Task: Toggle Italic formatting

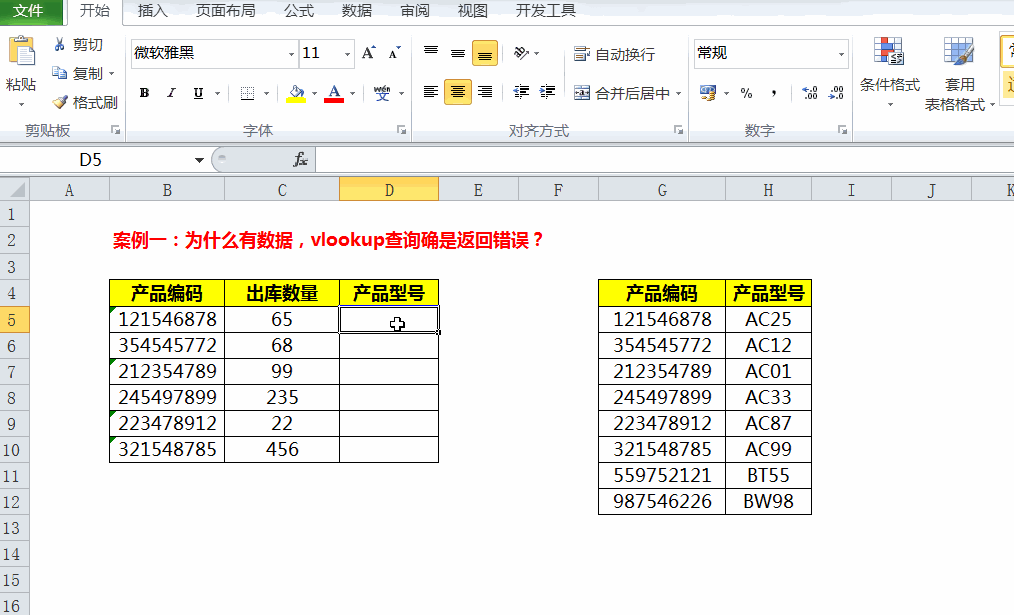Action: point(171,93)
